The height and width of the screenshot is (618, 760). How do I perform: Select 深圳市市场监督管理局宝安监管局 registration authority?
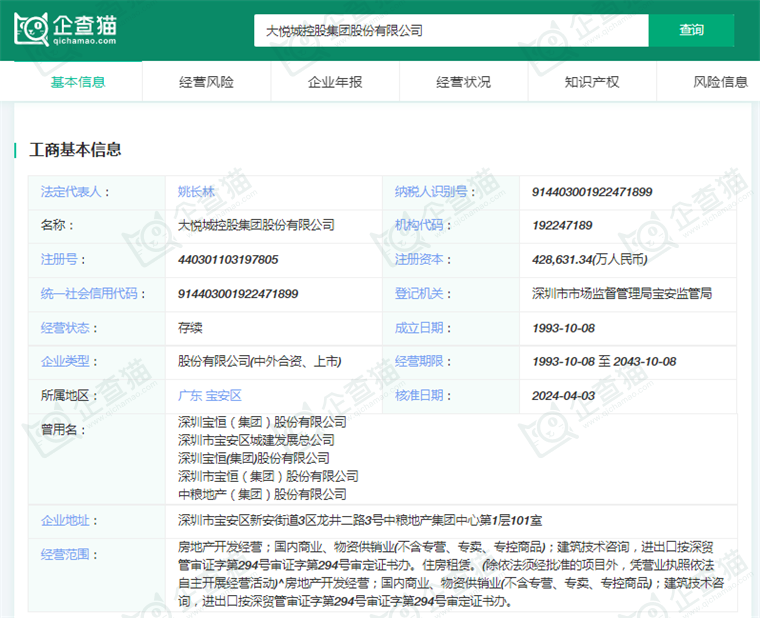point(622,294)
